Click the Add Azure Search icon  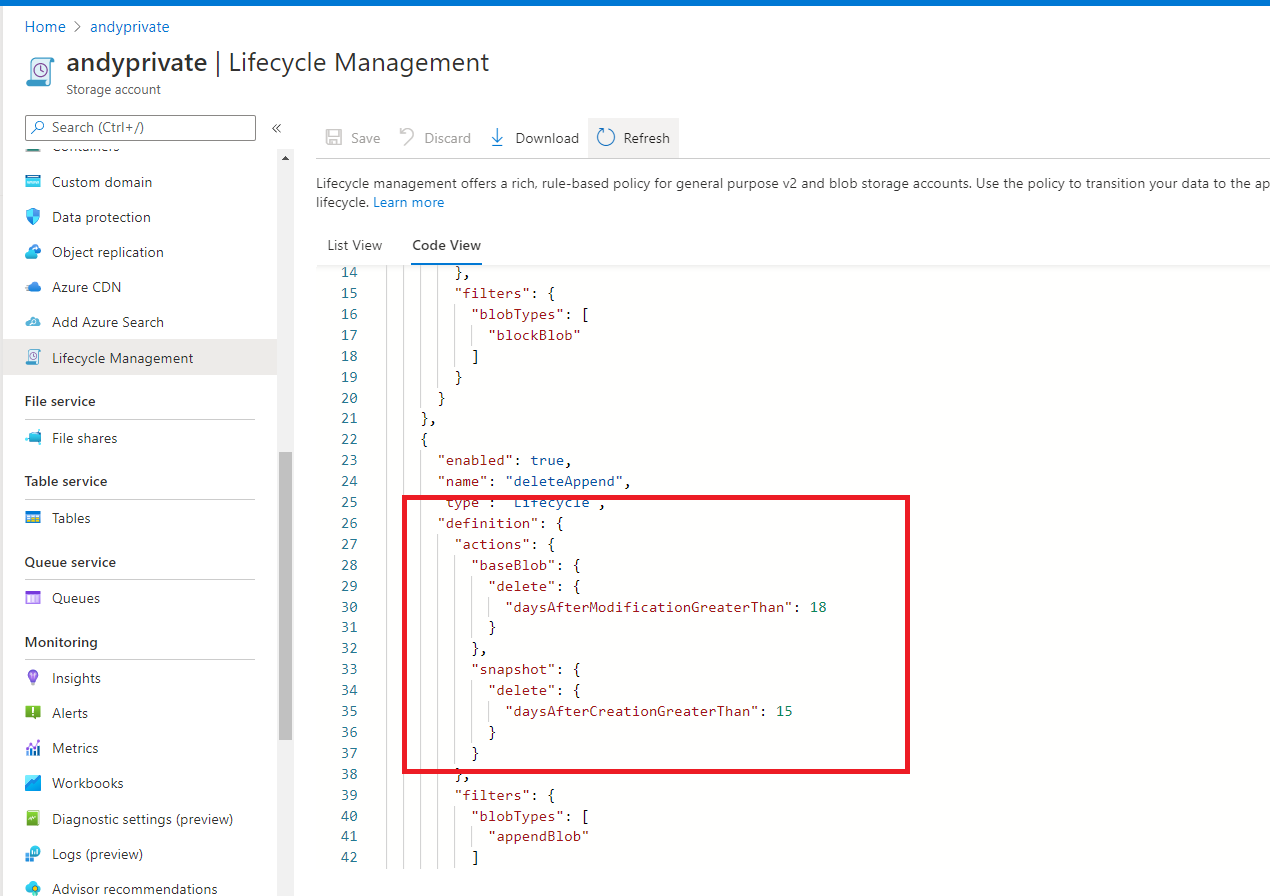[34, 322]
